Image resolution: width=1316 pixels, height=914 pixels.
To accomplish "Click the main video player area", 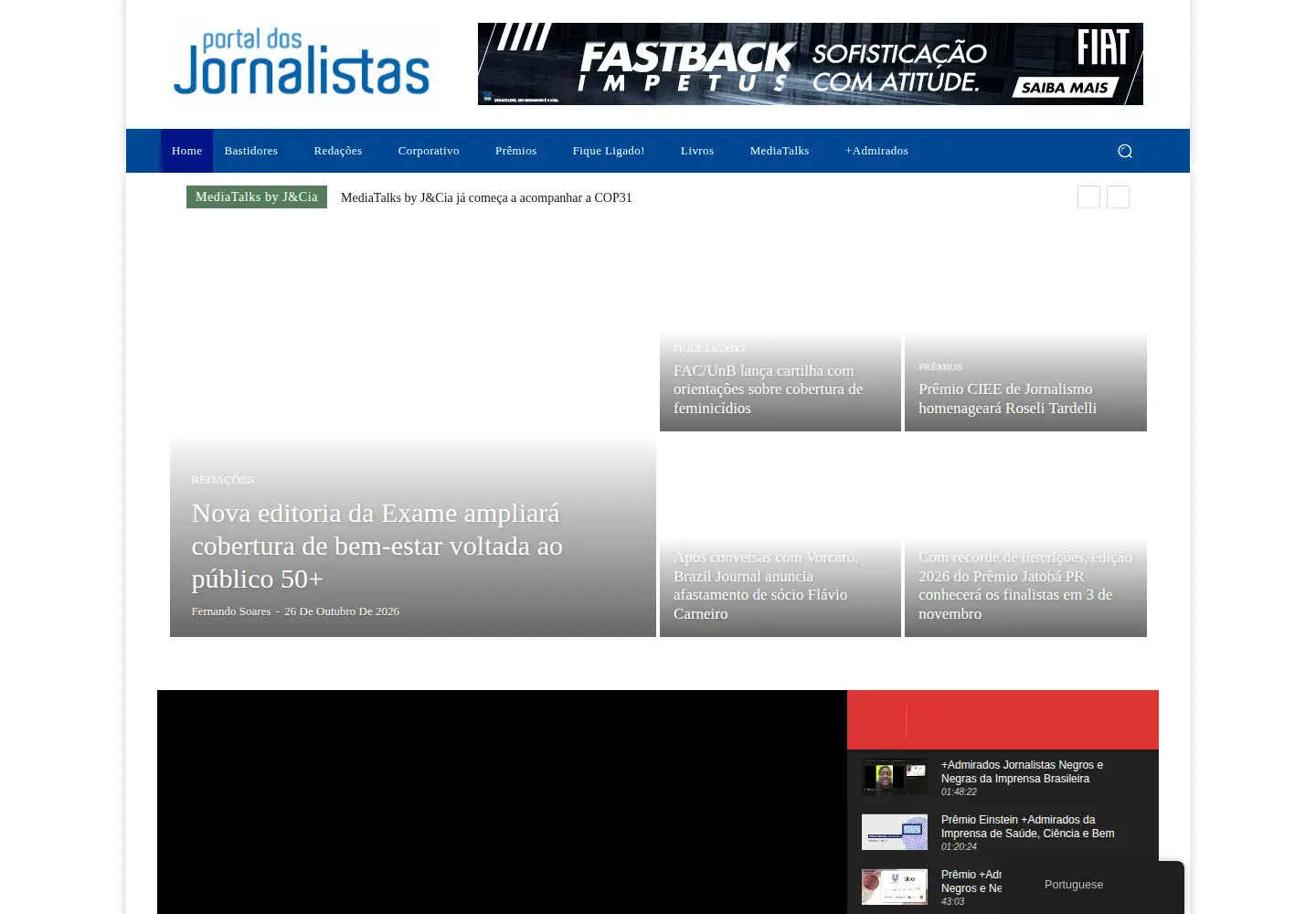I will coord(502,802).
